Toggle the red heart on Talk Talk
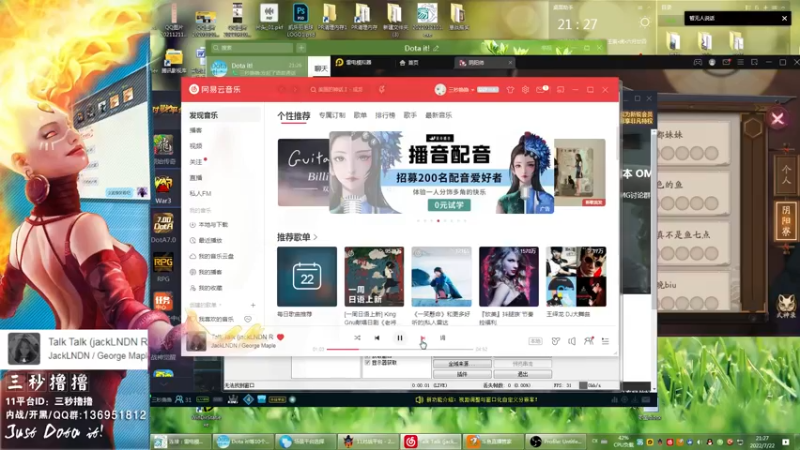The width and height of the screenshot is (800, 450). point(280,337)
